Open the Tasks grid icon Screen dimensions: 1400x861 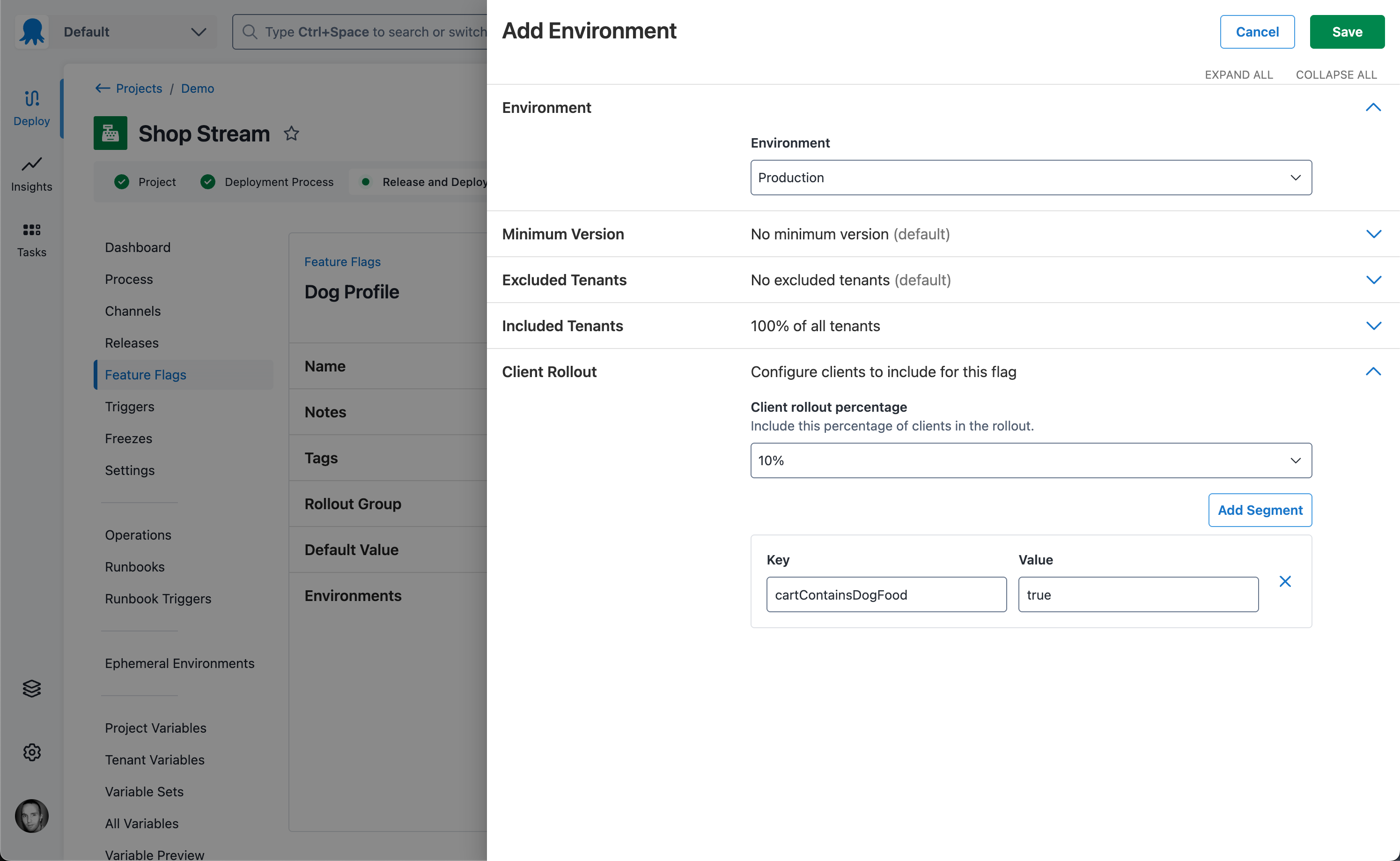pos(32,230)
